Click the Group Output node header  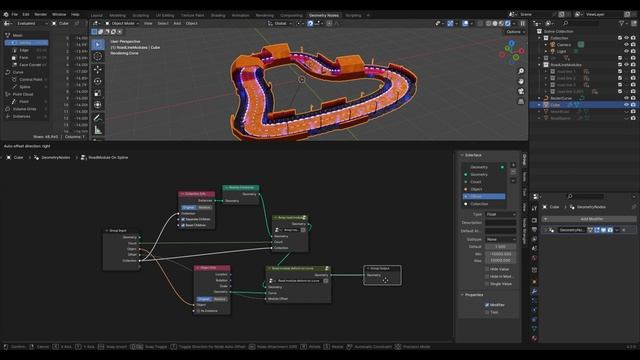click(382, 268)
